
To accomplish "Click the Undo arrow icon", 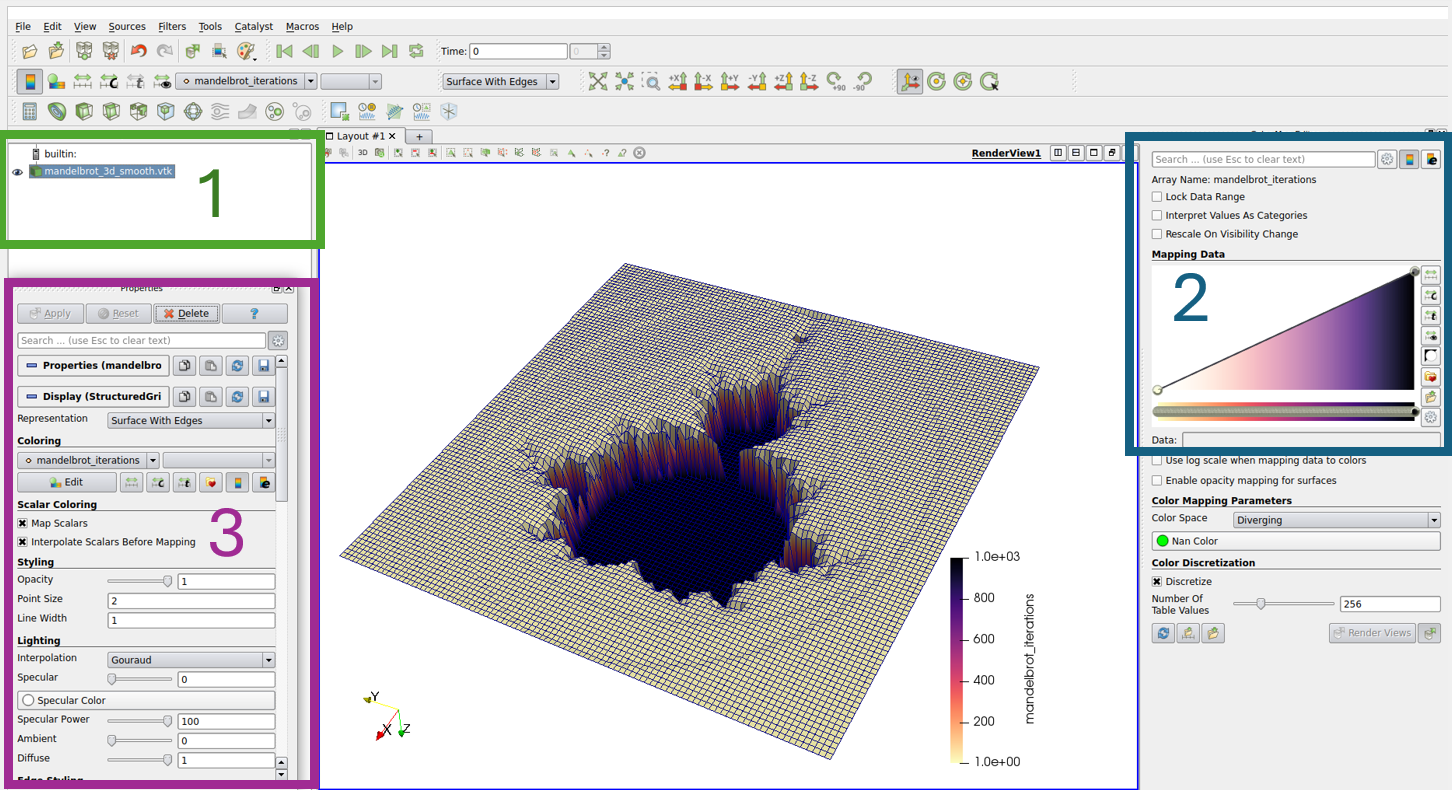I will point(138,51).
